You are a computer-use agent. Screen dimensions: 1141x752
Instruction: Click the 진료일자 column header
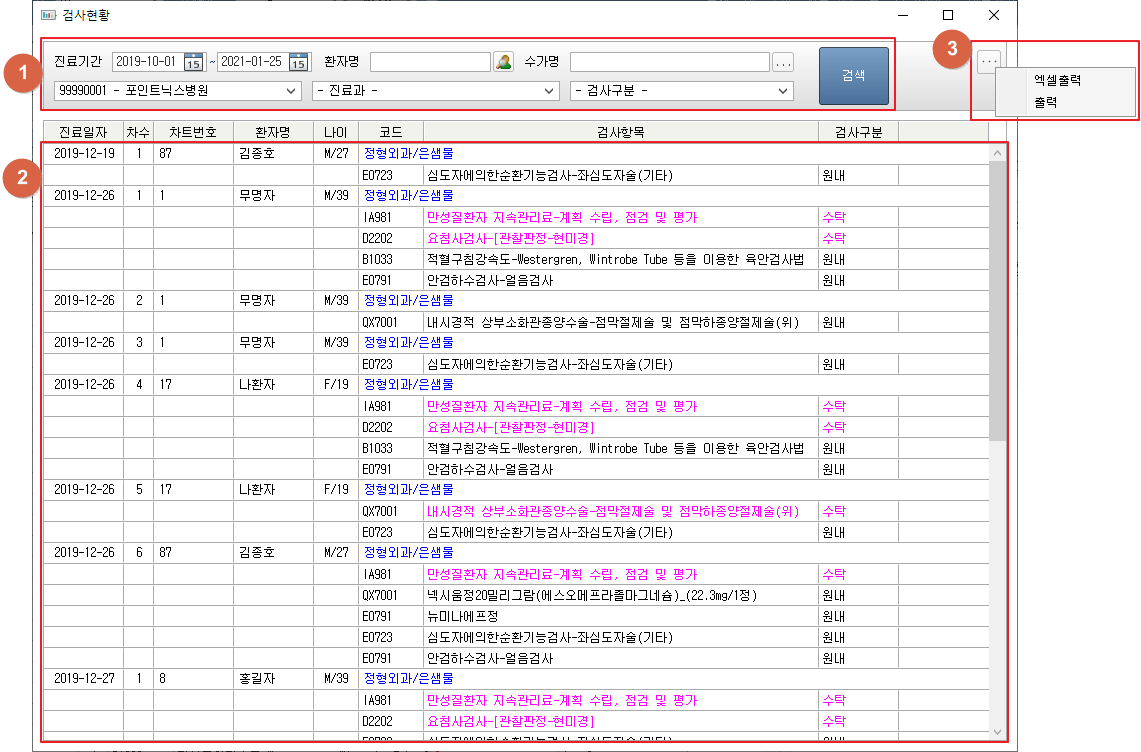83,132
